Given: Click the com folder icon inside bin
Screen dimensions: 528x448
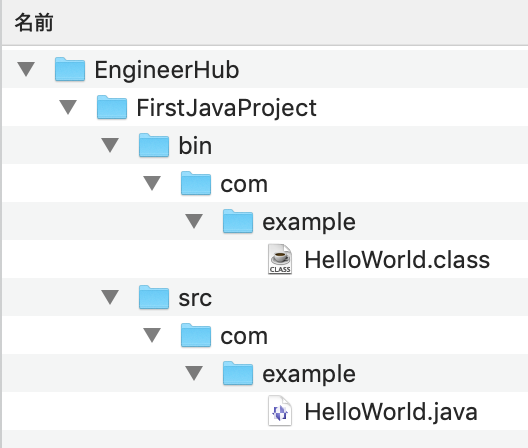Looking at the screenshot, I should [196, 183].
